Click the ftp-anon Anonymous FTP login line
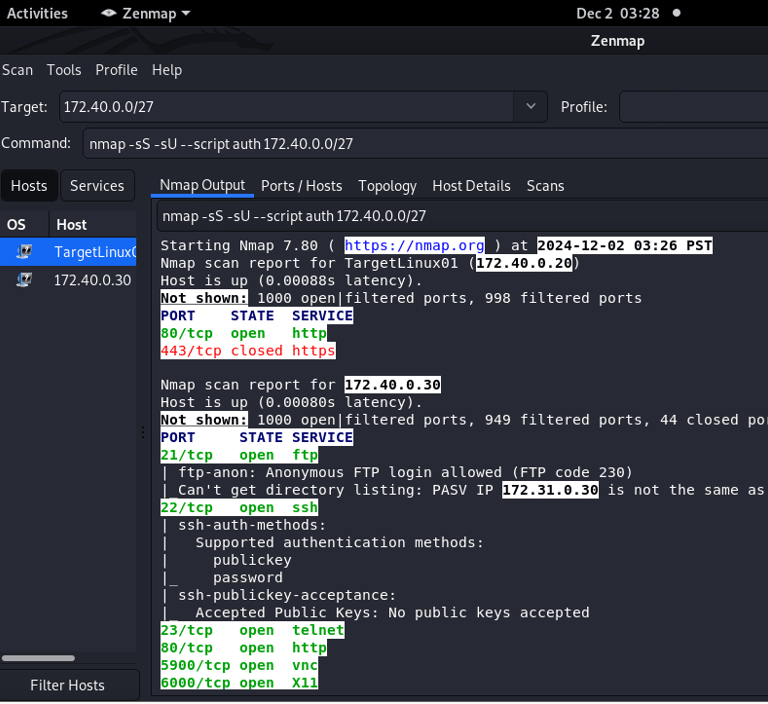This screenshot has width=768, height=704. [397, 472]
